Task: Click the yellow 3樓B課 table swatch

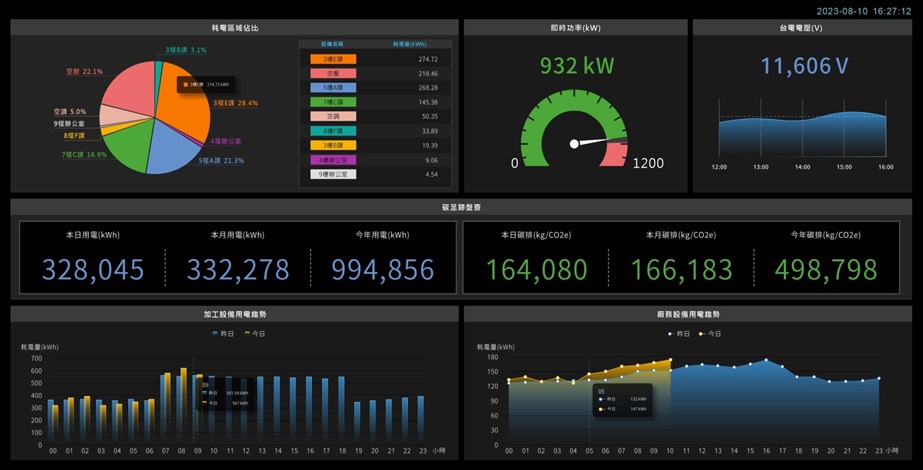Action: click(x=333, y=145)
